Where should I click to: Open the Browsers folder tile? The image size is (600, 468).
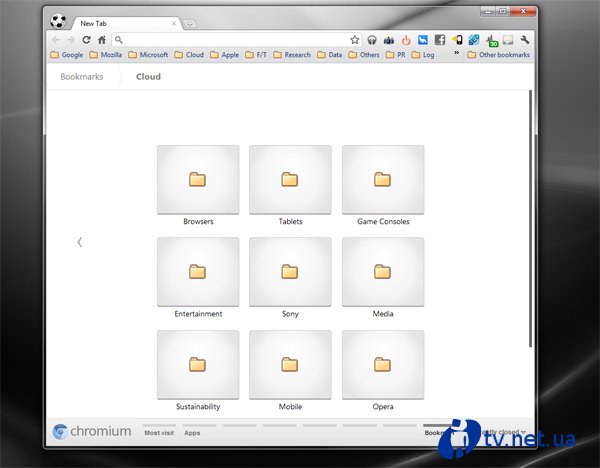coord(198,179)
